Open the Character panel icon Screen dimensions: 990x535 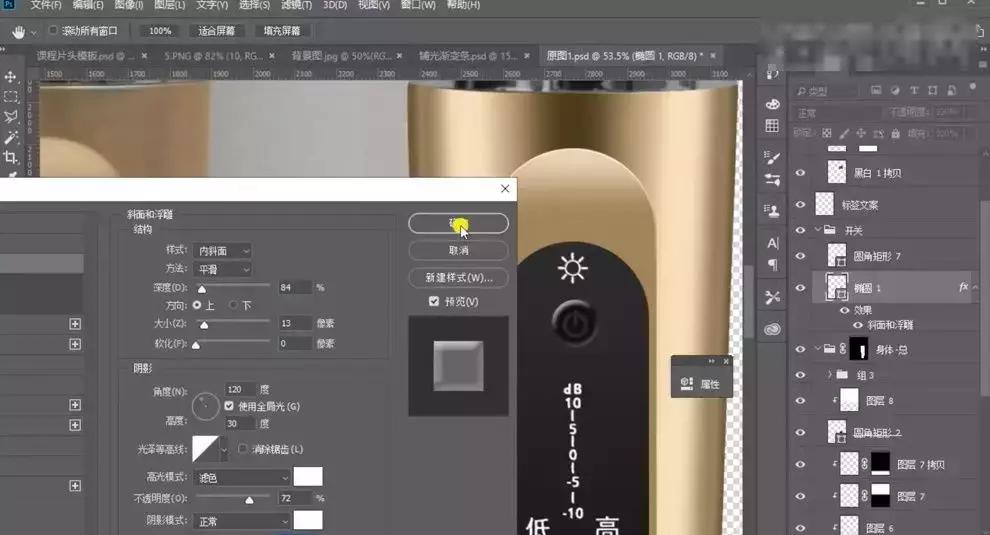point(773,243)
